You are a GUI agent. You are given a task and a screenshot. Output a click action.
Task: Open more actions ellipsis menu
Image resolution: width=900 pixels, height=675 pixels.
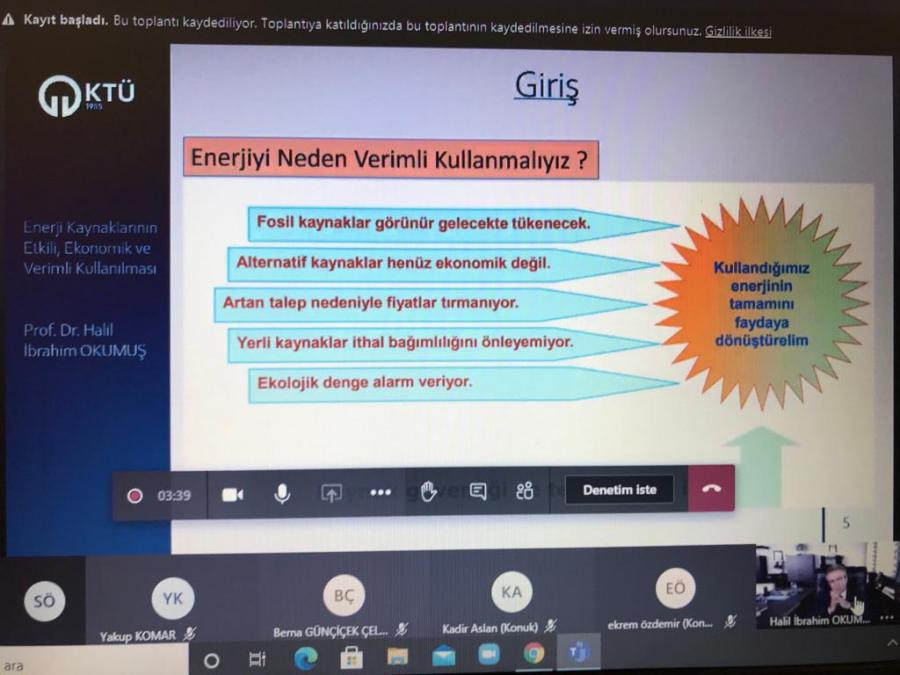[380, 493]
